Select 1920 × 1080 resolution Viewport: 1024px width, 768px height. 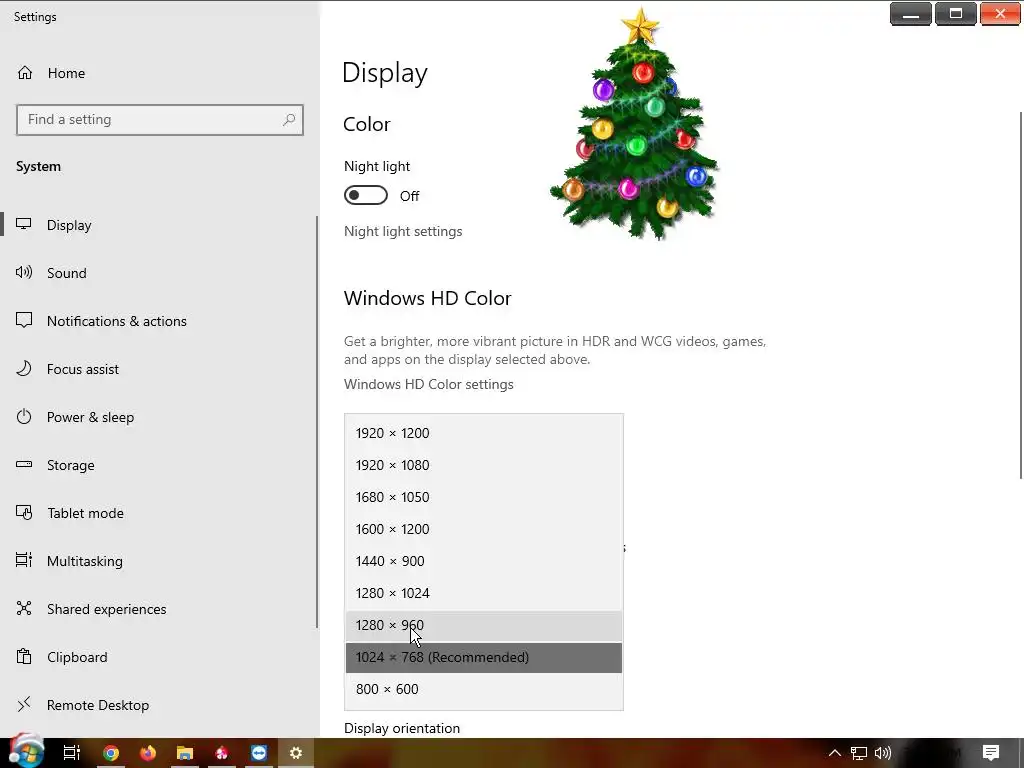point(484,465)
